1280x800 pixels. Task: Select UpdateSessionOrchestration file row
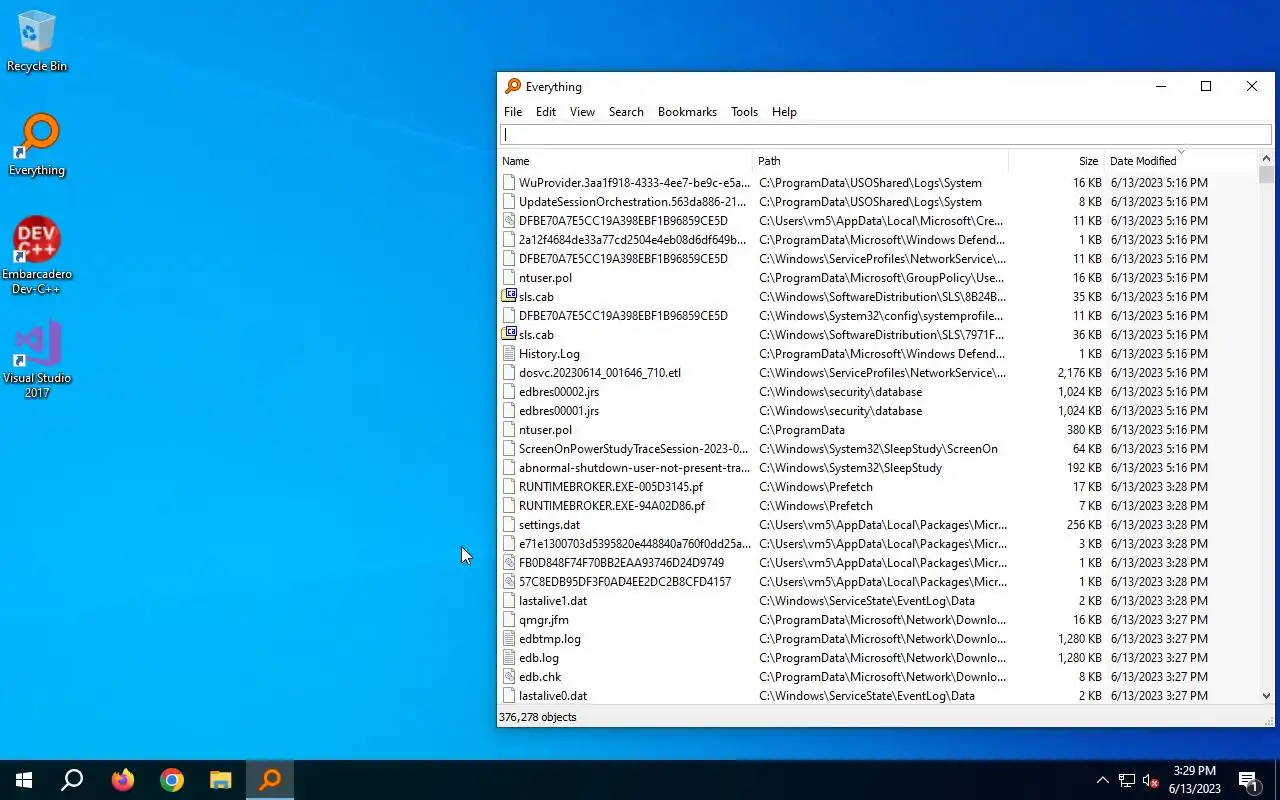click(x=878, y=202)
